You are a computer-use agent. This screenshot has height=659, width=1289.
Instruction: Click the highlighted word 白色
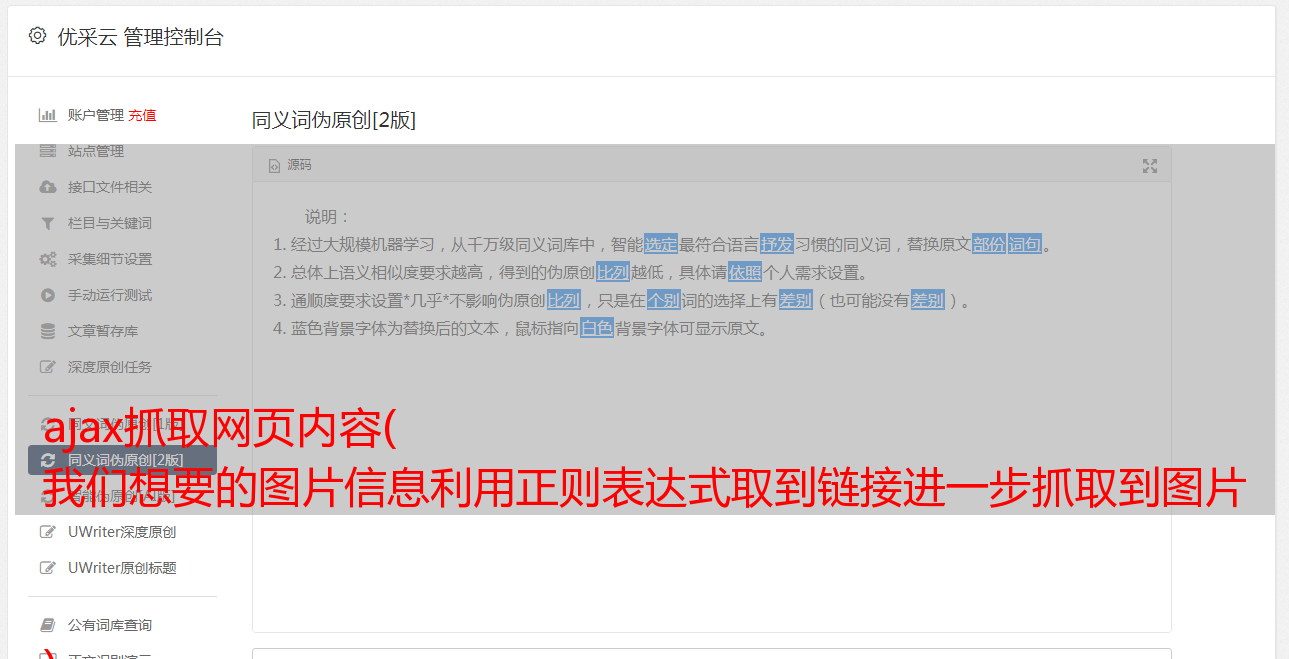pyautogui.click(x=597, y=328)
